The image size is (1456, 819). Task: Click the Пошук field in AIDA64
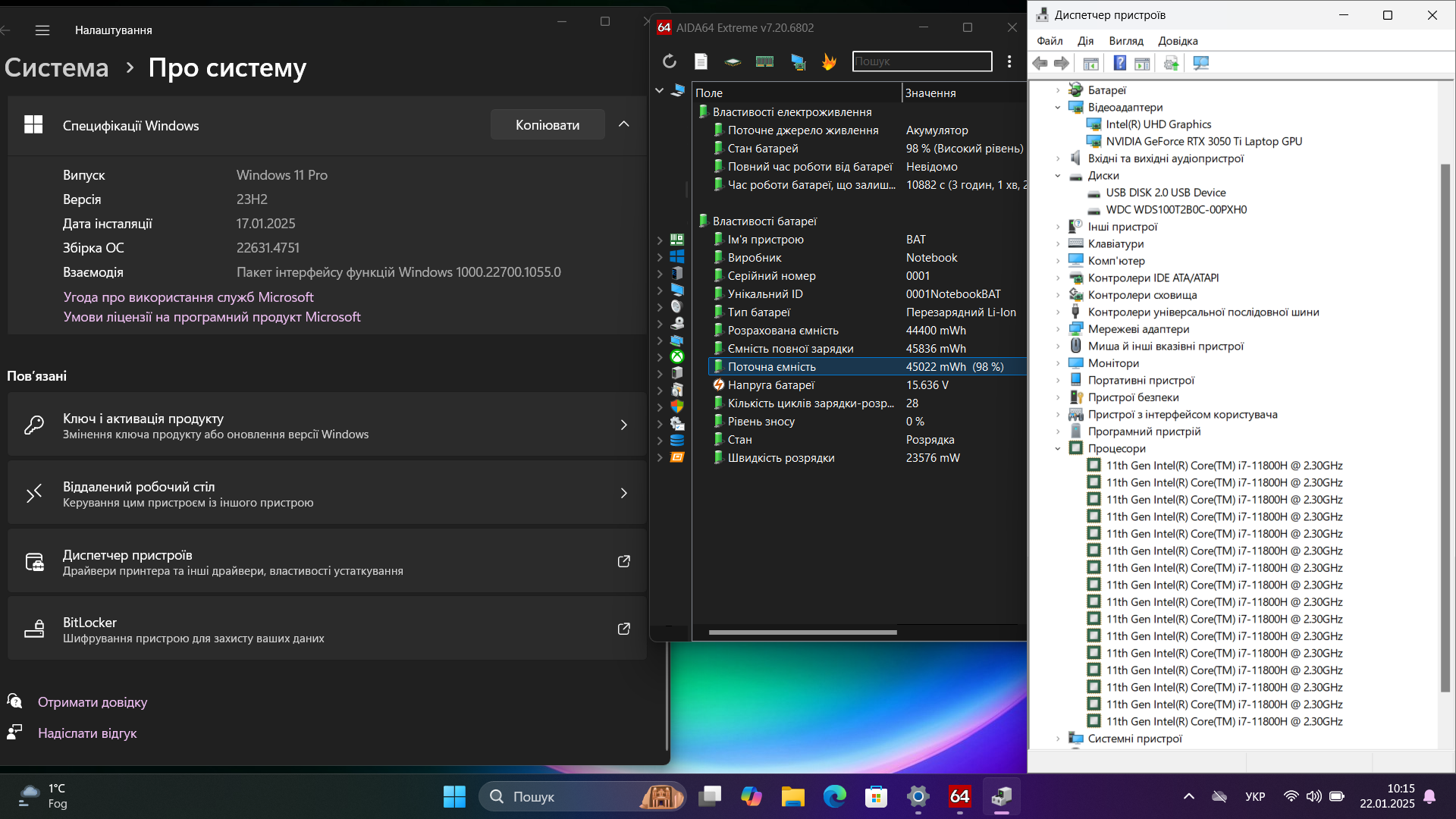coord(922,61)
